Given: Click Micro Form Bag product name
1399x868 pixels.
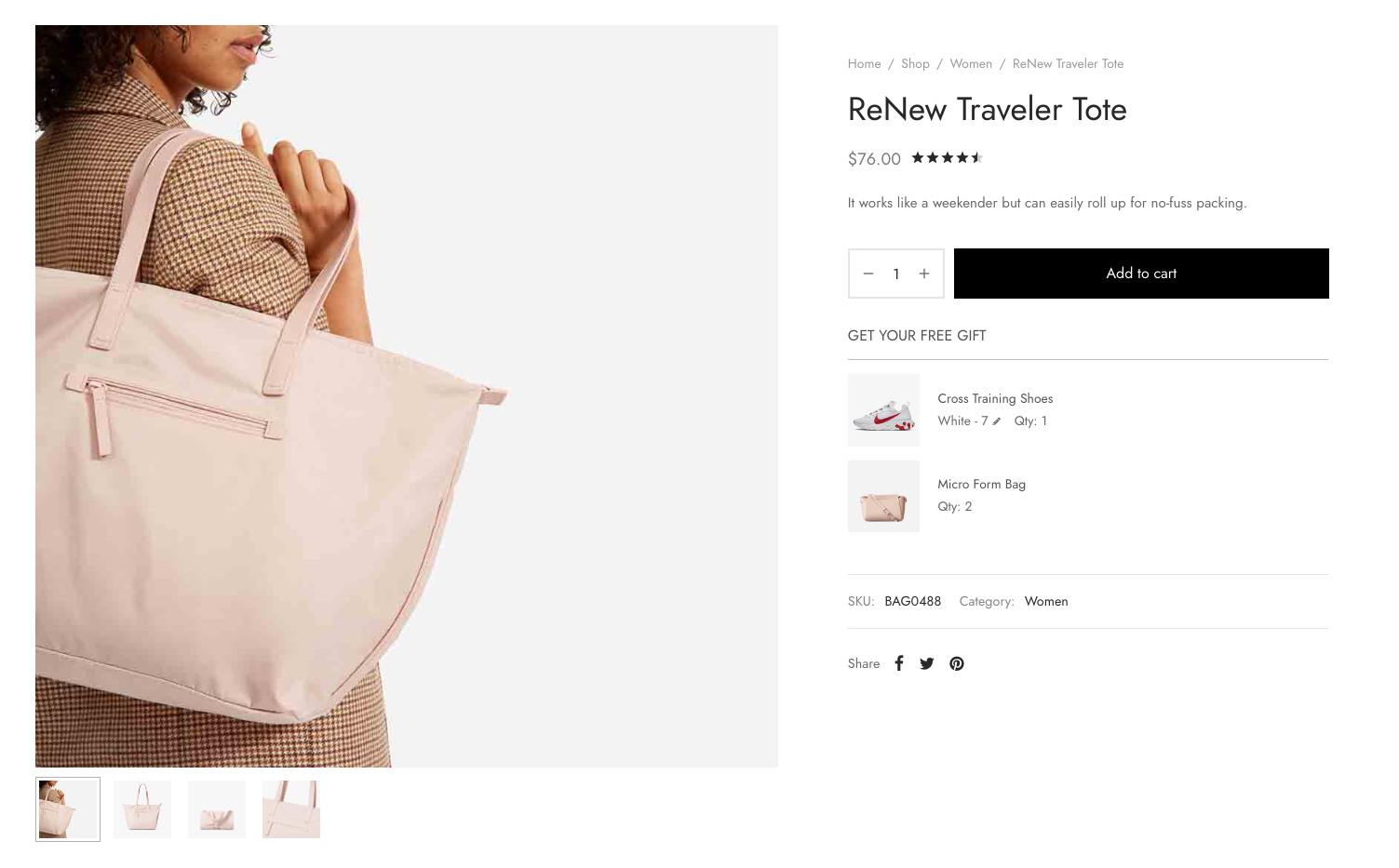Looking at the screenshot, I should click(981, 485).
